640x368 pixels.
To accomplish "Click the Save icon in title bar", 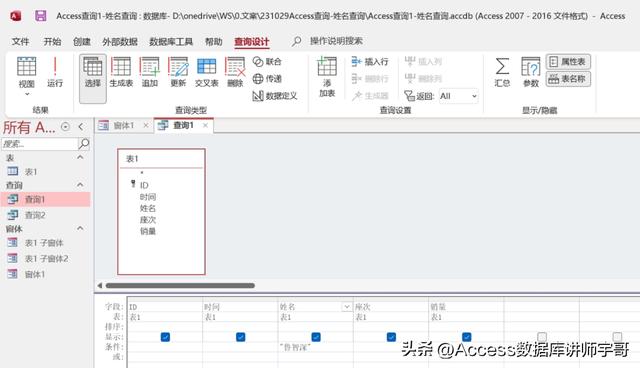I will click(40, 16).
